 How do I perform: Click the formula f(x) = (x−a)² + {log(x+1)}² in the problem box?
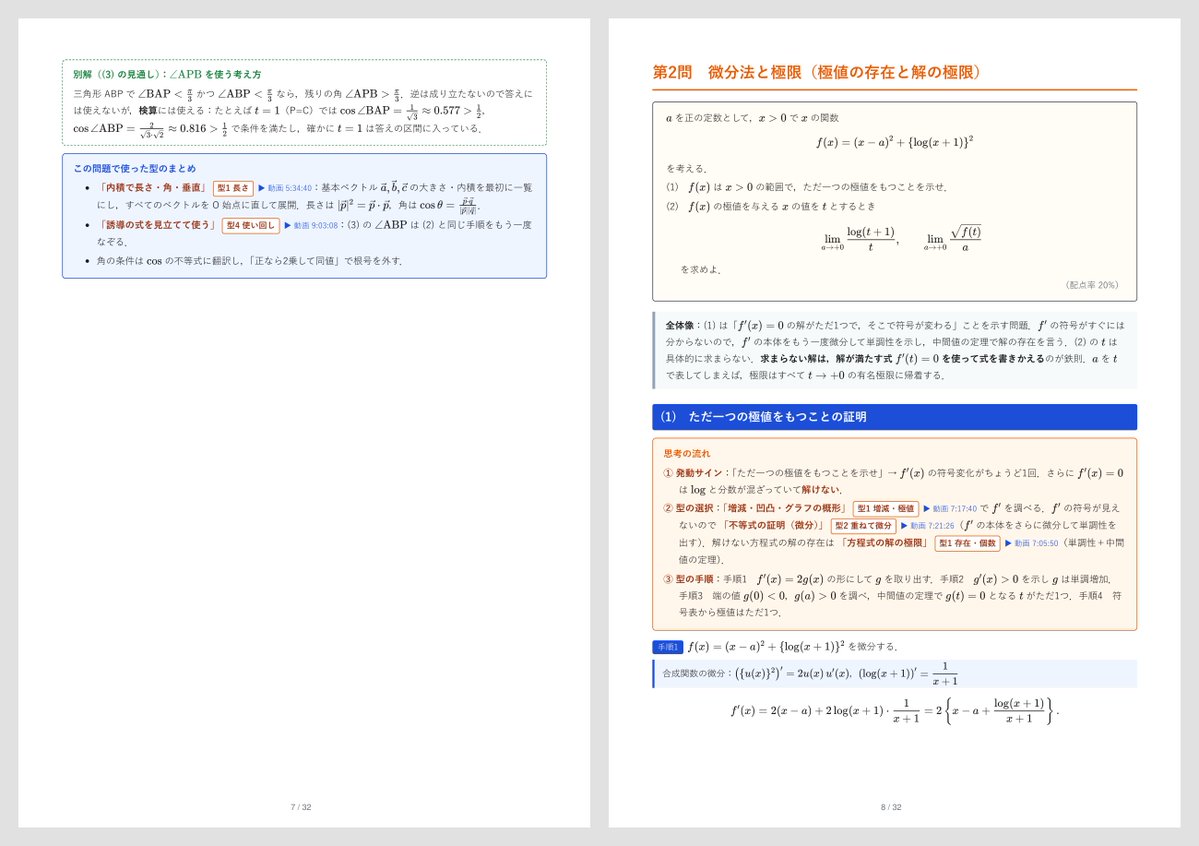895,142
